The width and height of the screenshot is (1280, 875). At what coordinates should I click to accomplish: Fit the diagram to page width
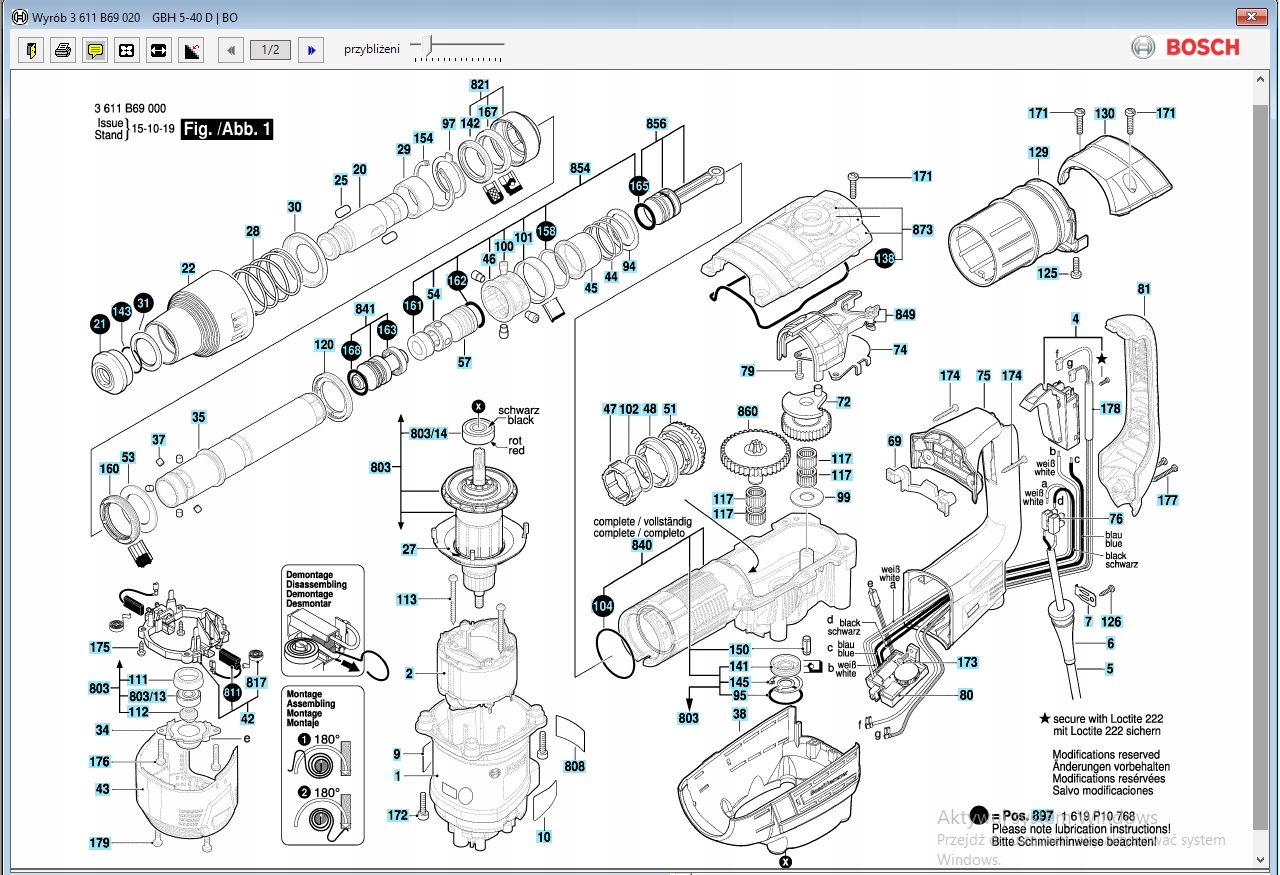(158, 50)
